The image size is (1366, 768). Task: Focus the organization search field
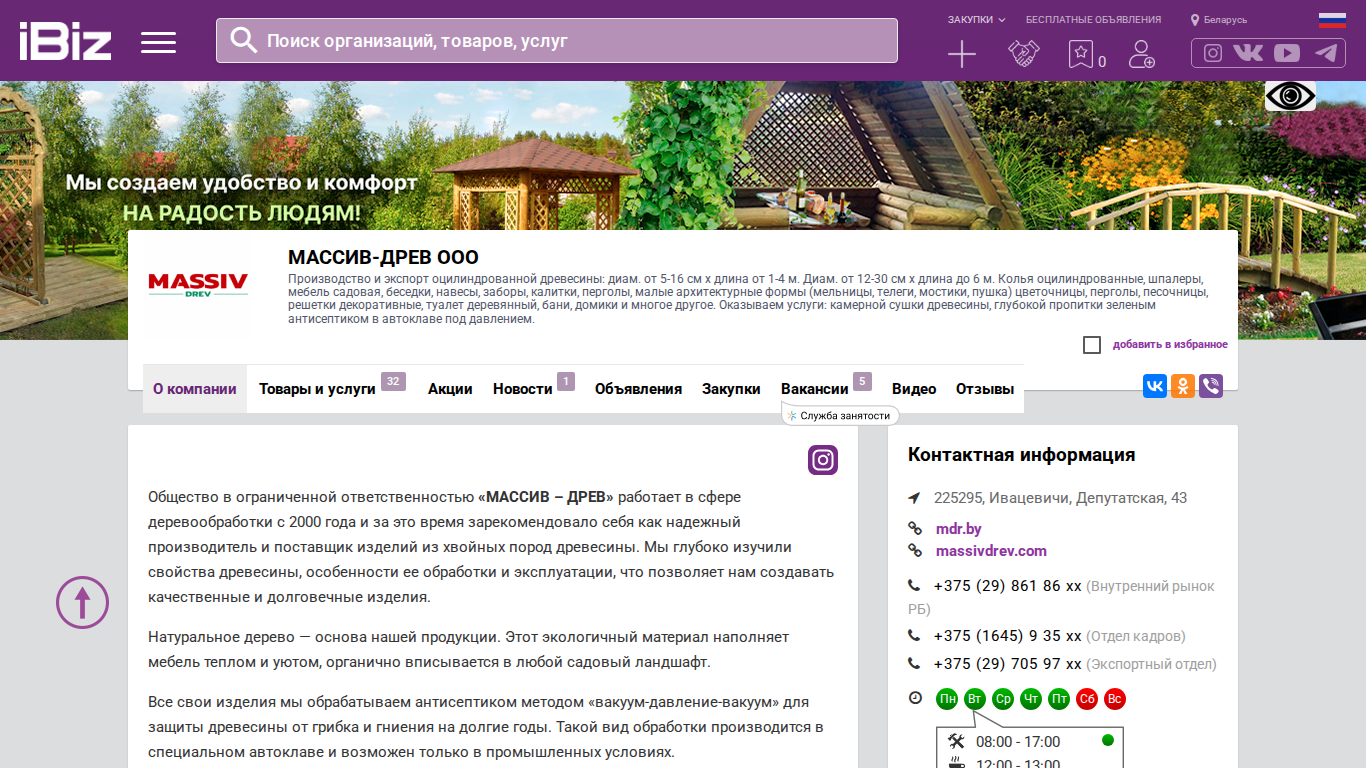(x=556, y=40)
